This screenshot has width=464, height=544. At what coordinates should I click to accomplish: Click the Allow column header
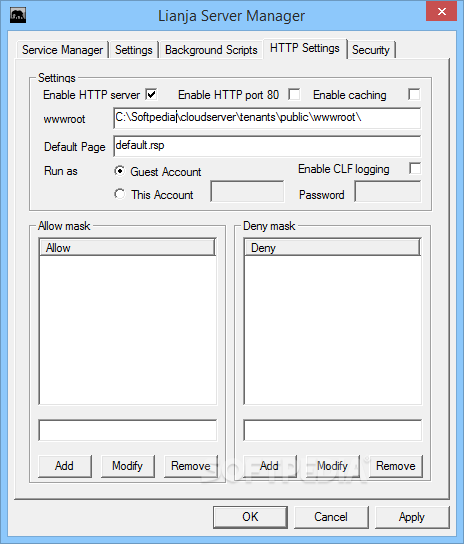coord(127,247)
